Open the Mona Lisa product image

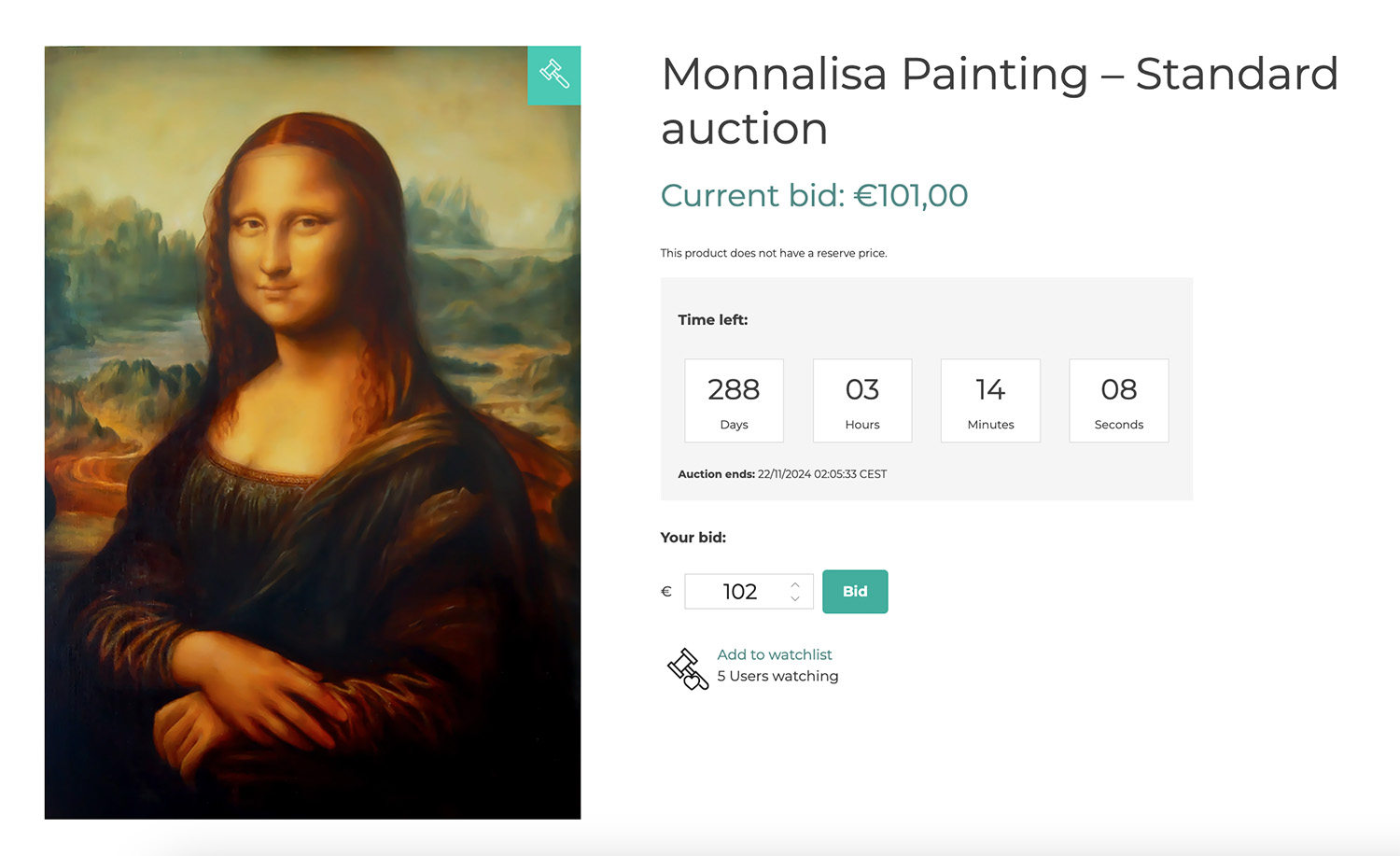(312, 432)
